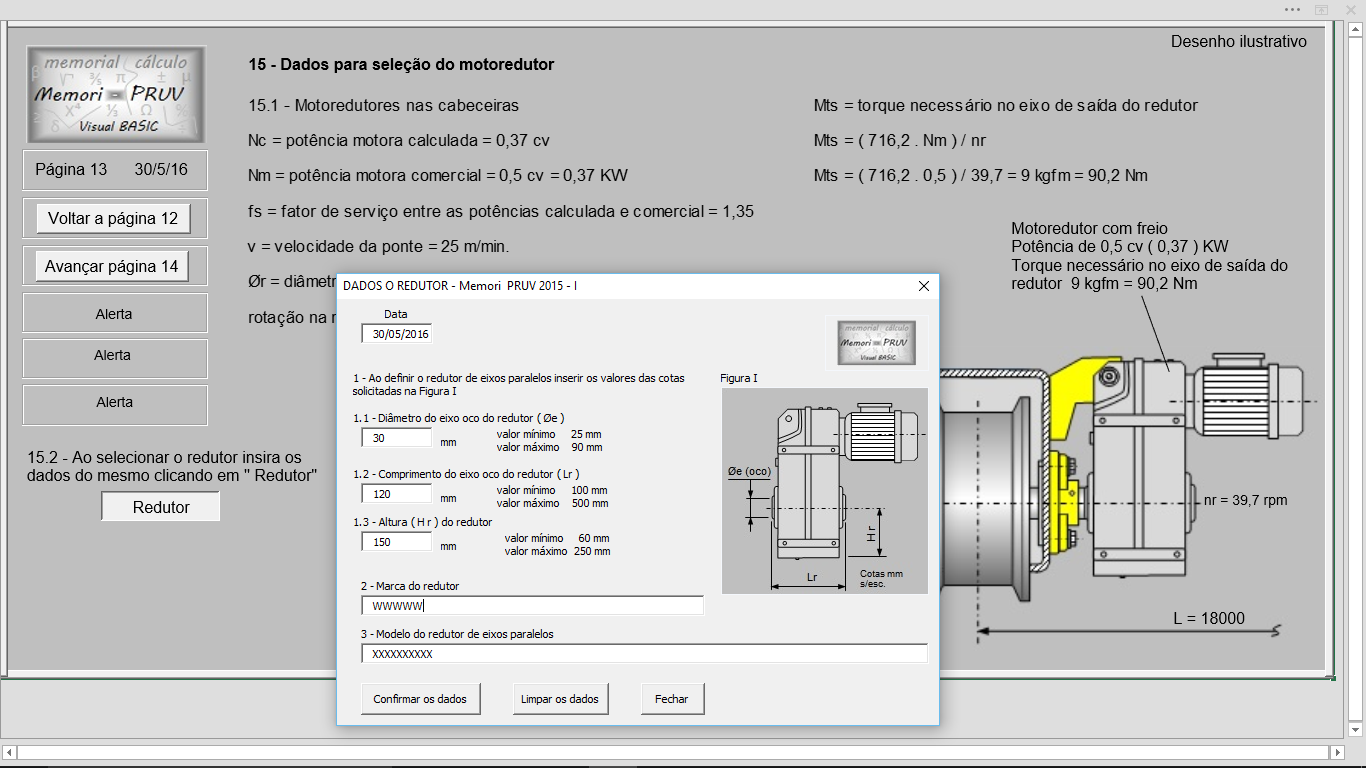Click the Modelo do redutor field
The width and height of the screenshot is (1366, 768).
tap(645, 654)
